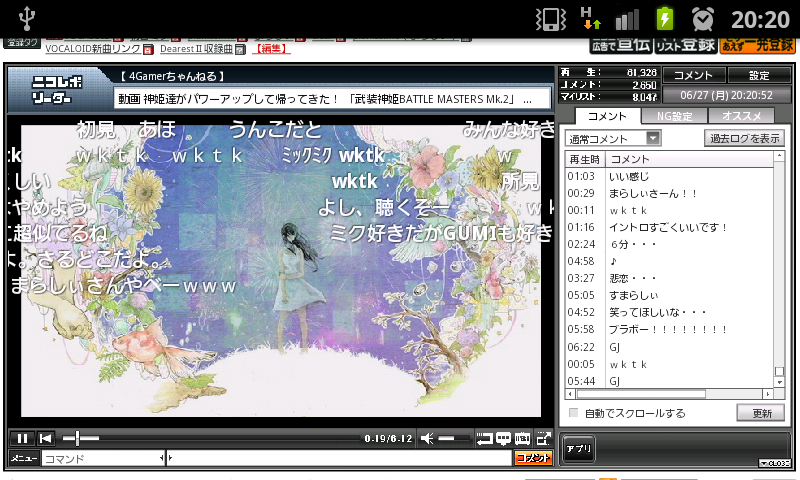The image size is (800, 480).
Task: Click the orange 一発登録 button
Action: [x=757, y=45]
